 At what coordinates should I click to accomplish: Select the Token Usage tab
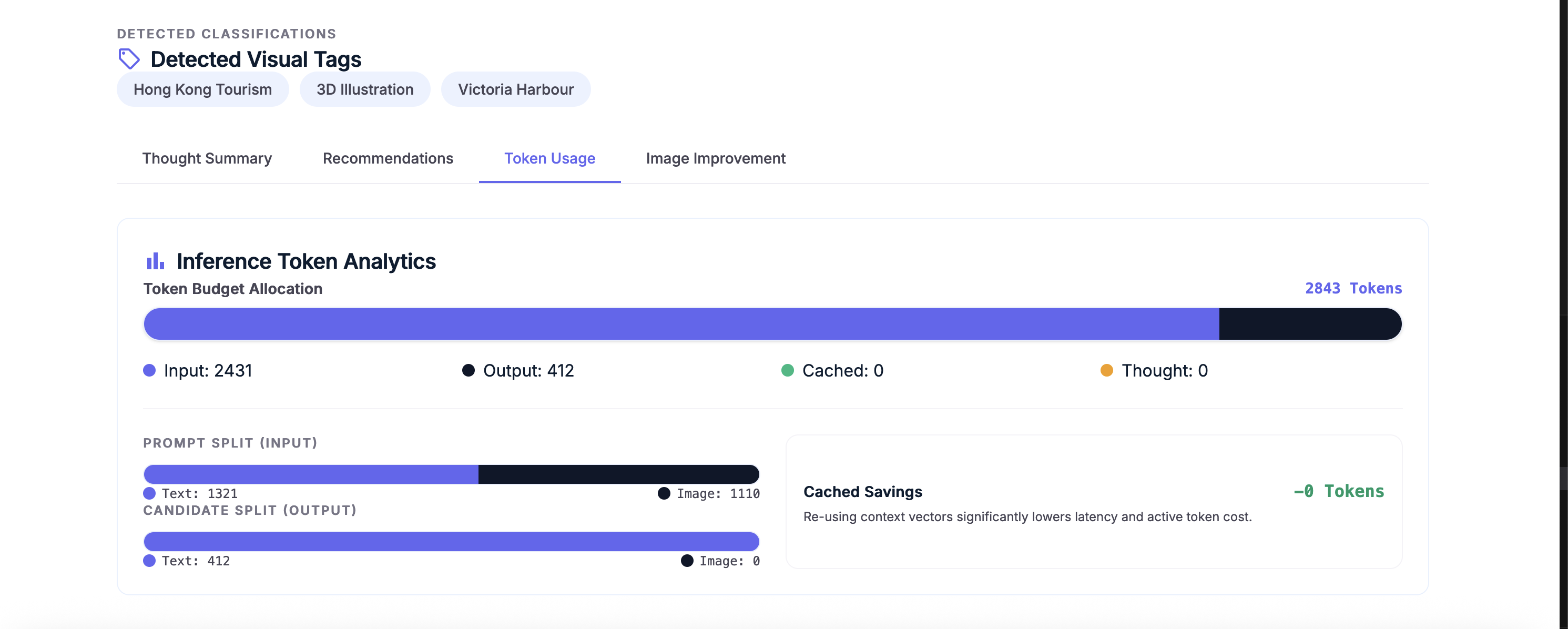pos(549,158)
